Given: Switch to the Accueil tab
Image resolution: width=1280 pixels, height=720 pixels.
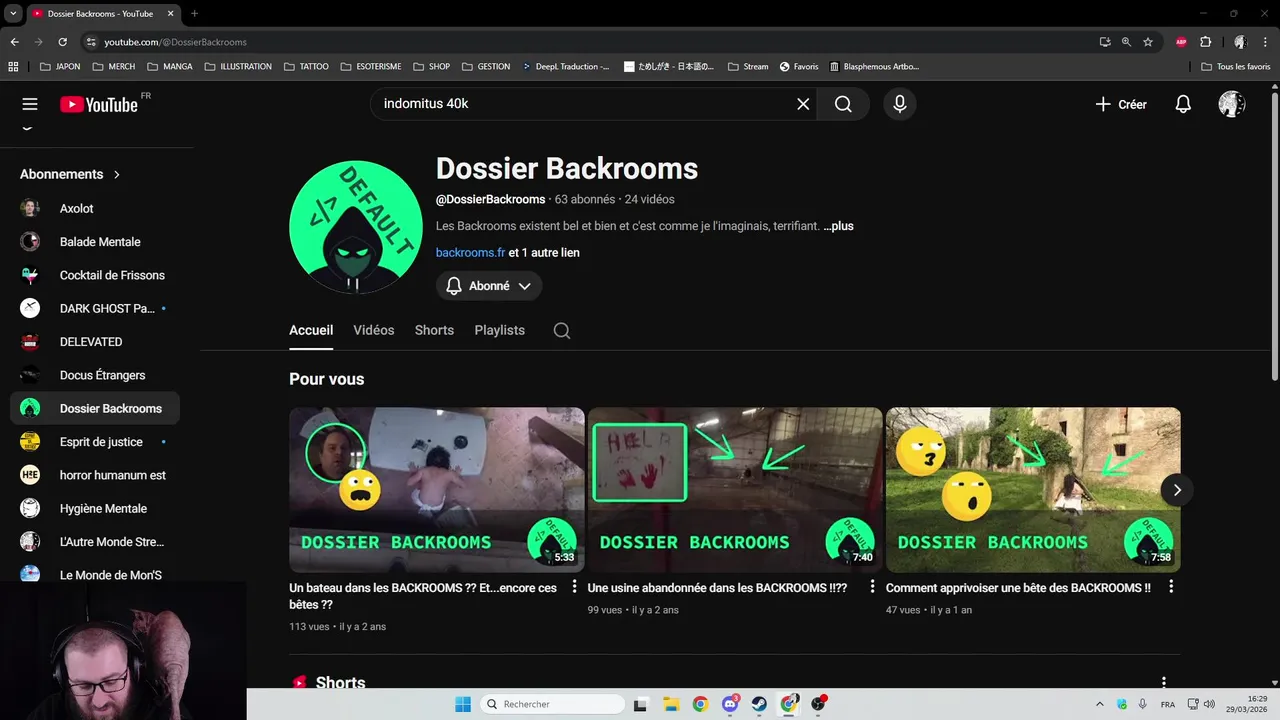Looking at the screenshot, I should 311,330.
